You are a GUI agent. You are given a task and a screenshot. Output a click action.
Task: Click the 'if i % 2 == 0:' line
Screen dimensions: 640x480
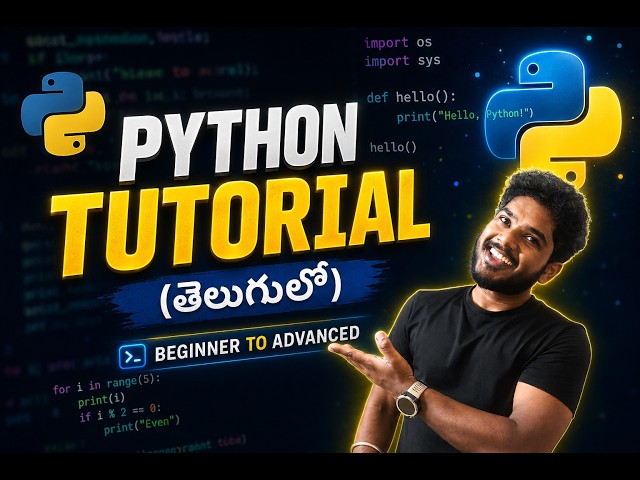pos(120,413)
